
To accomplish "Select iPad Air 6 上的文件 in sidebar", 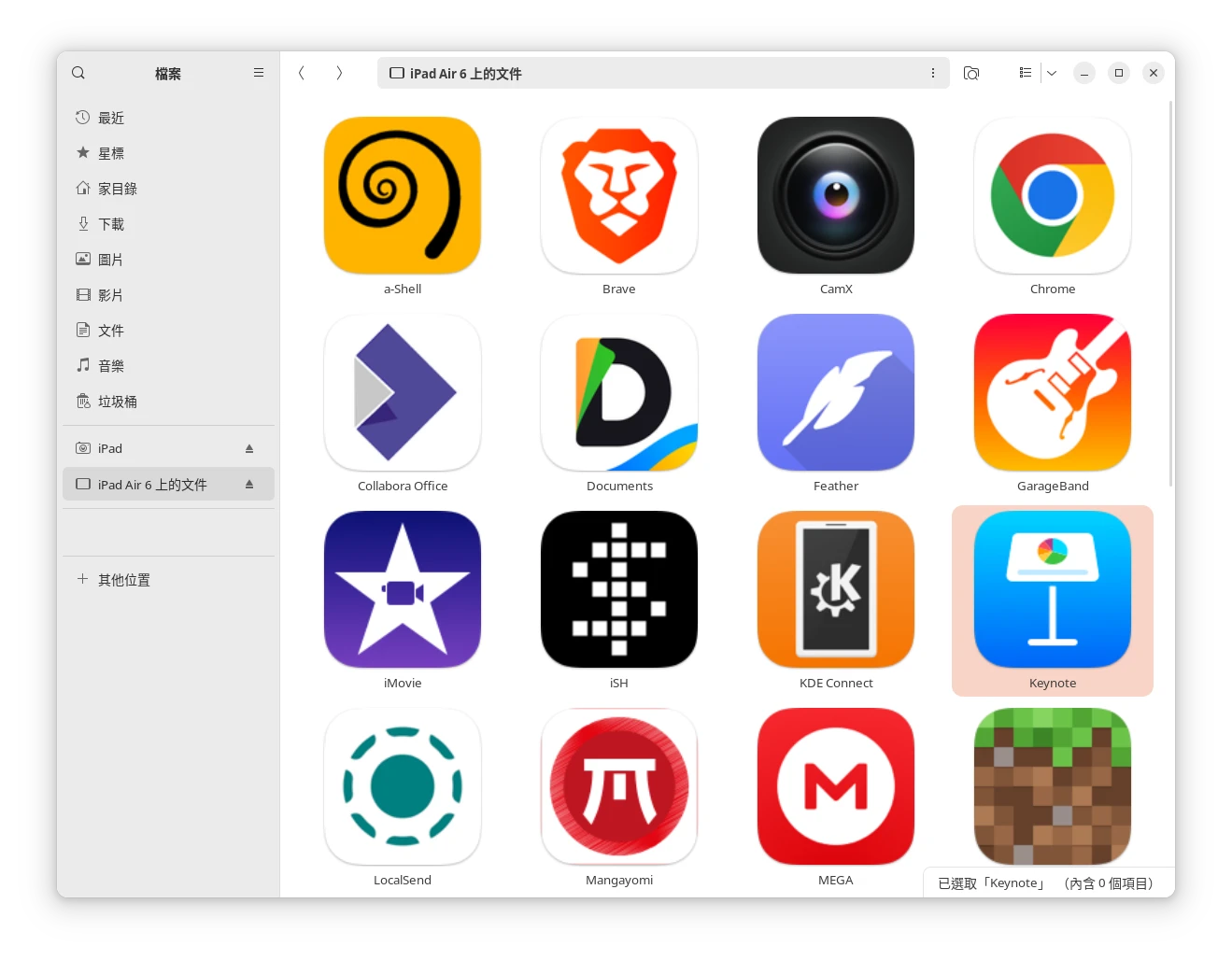I will coord(168,484).
